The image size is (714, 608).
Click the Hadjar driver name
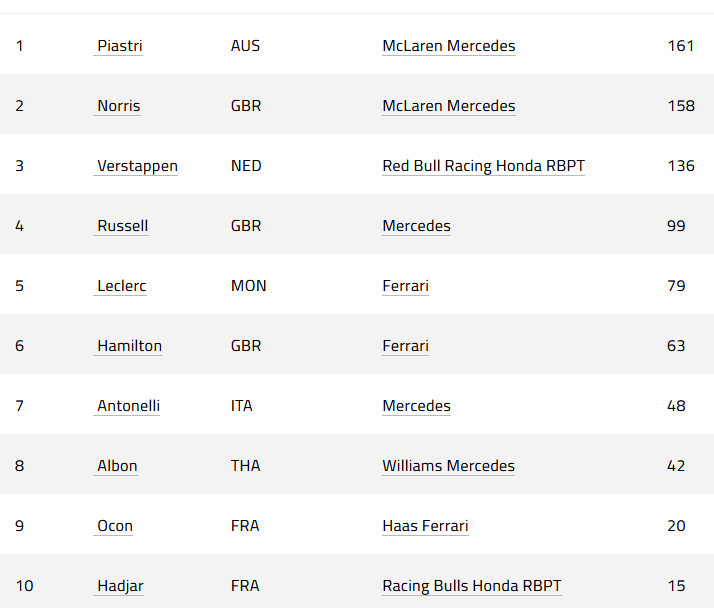pos(120,586)
